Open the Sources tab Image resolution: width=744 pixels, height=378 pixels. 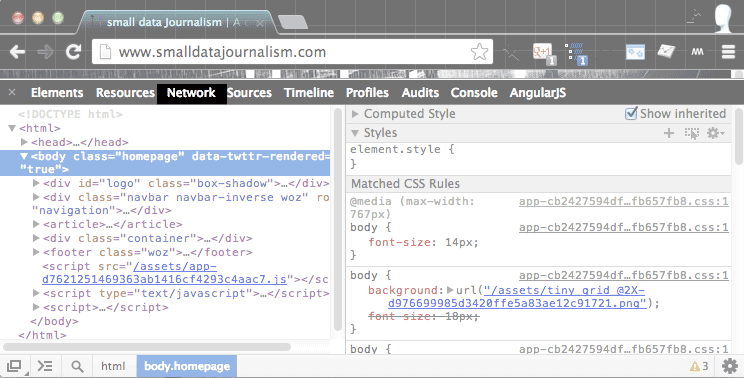tap(249, 92)
